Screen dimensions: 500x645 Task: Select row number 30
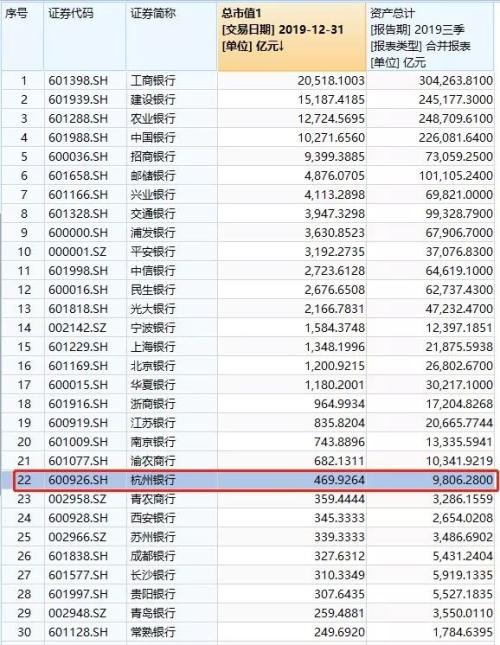tap(23, 632)
